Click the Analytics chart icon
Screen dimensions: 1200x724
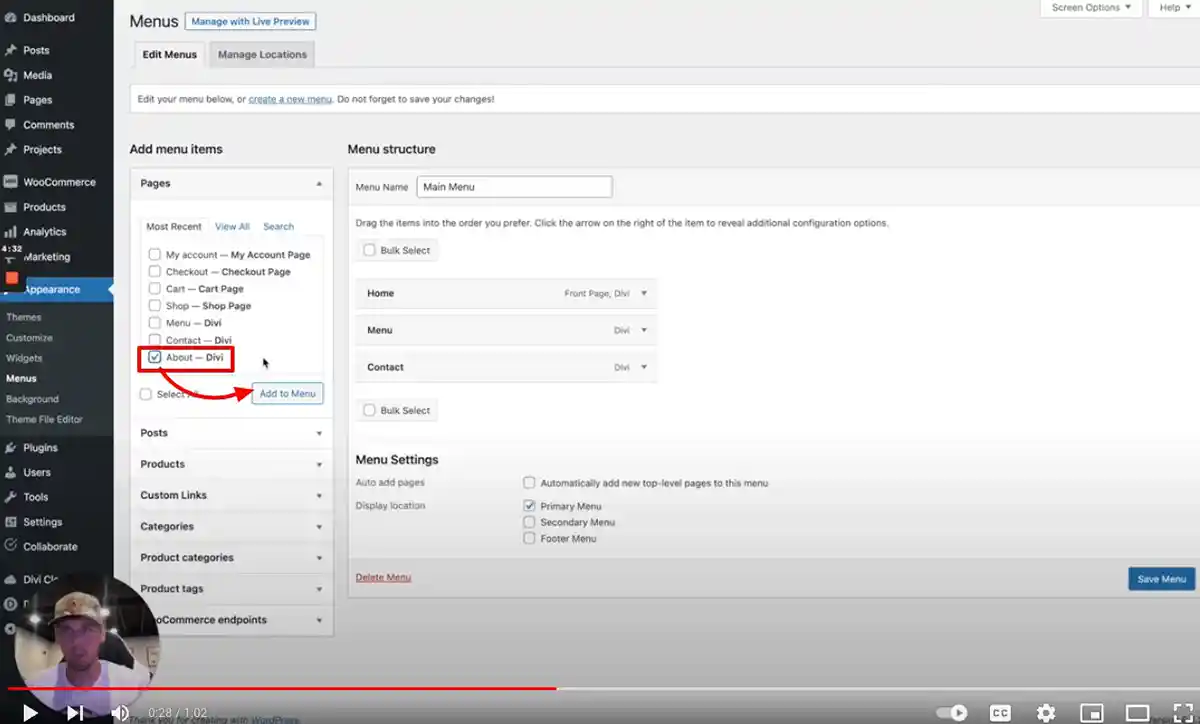(10, 232)
